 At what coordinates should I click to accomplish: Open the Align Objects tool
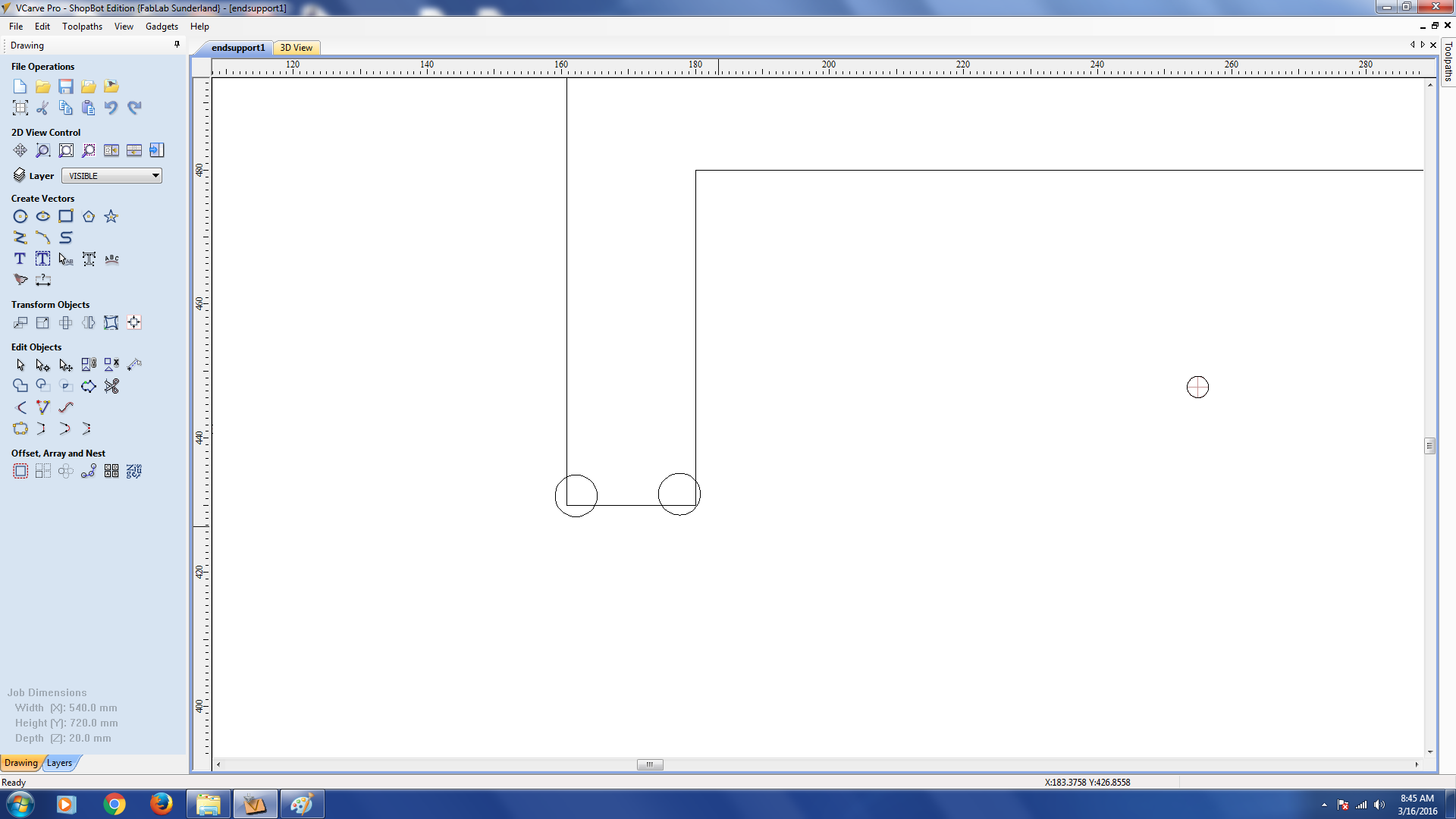coord(134,323)
